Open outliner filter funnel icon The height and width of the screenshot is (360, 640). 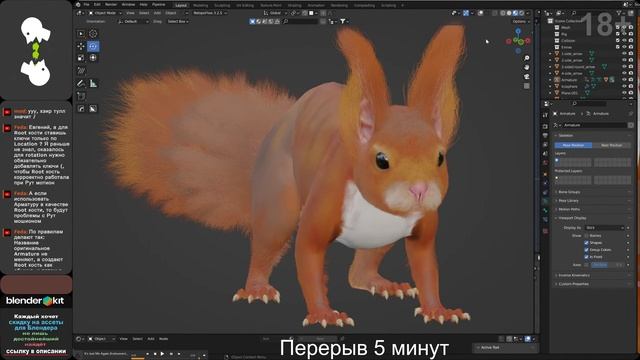pyautogui.click(x=620, y=13)
